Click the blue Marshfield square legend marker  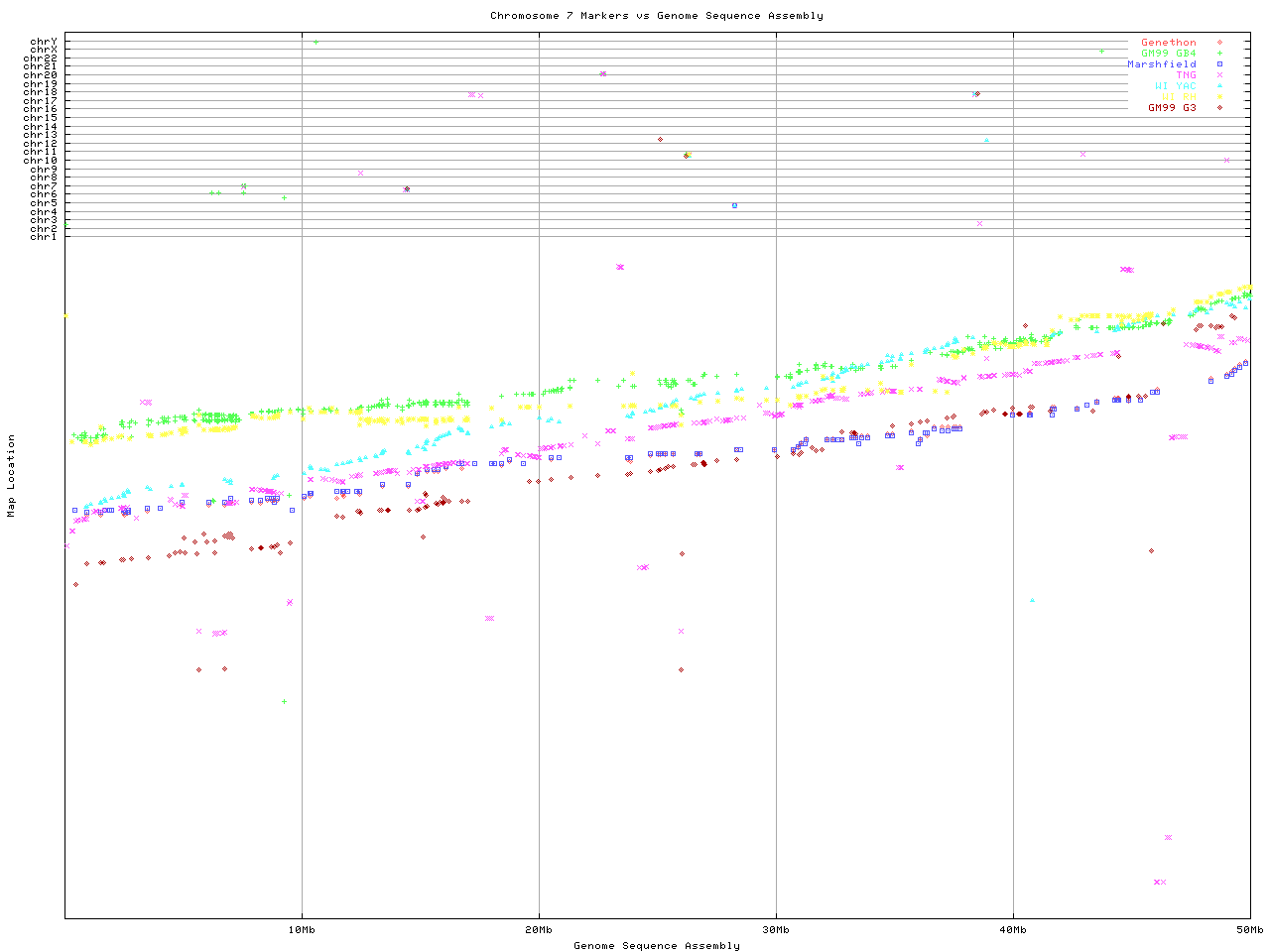[1219, 64]
